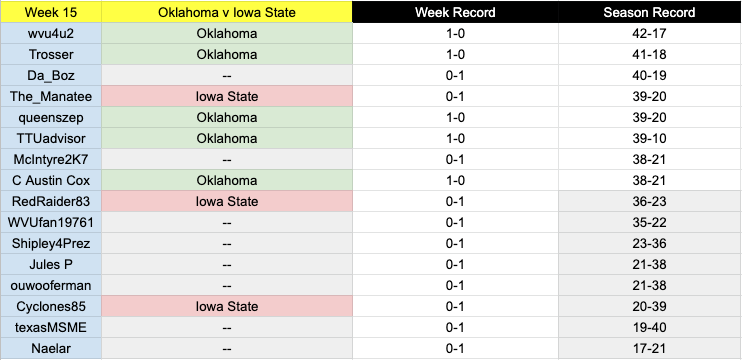742x360 pixels.
Task: Select TTUadvisor season record 39-10
Action: click(x=649, y=138)
